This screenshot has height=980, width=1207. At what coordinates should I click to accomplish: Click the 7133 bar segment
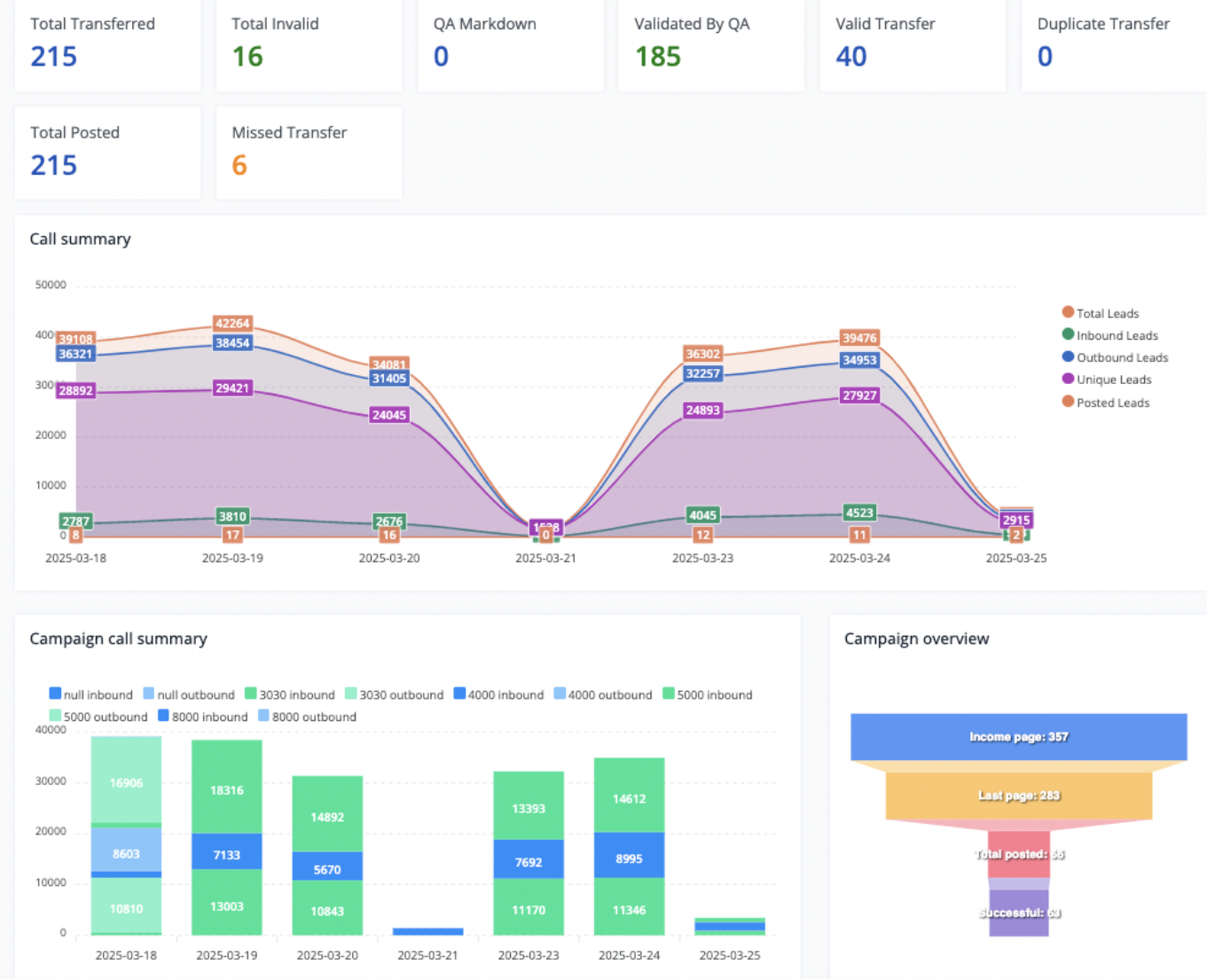tap(227, 851)
